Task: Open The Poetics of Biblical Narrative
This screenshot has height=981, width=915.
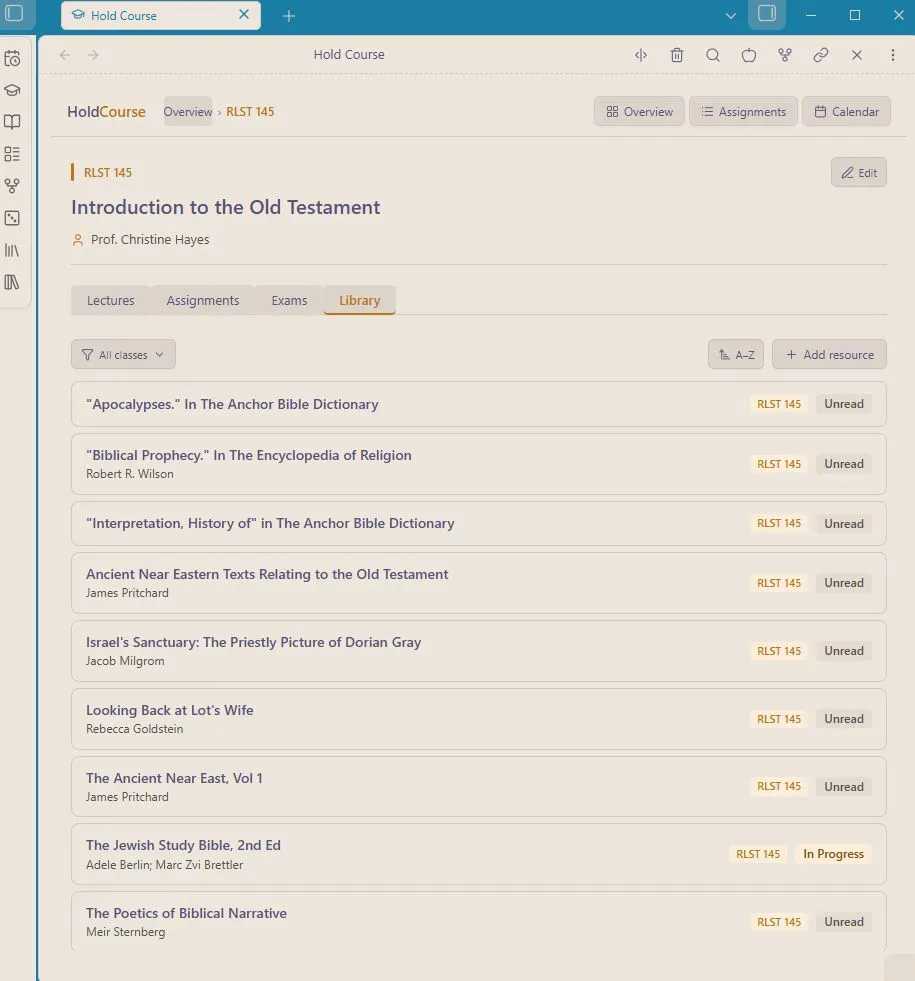Action: (x=478, y=922)
